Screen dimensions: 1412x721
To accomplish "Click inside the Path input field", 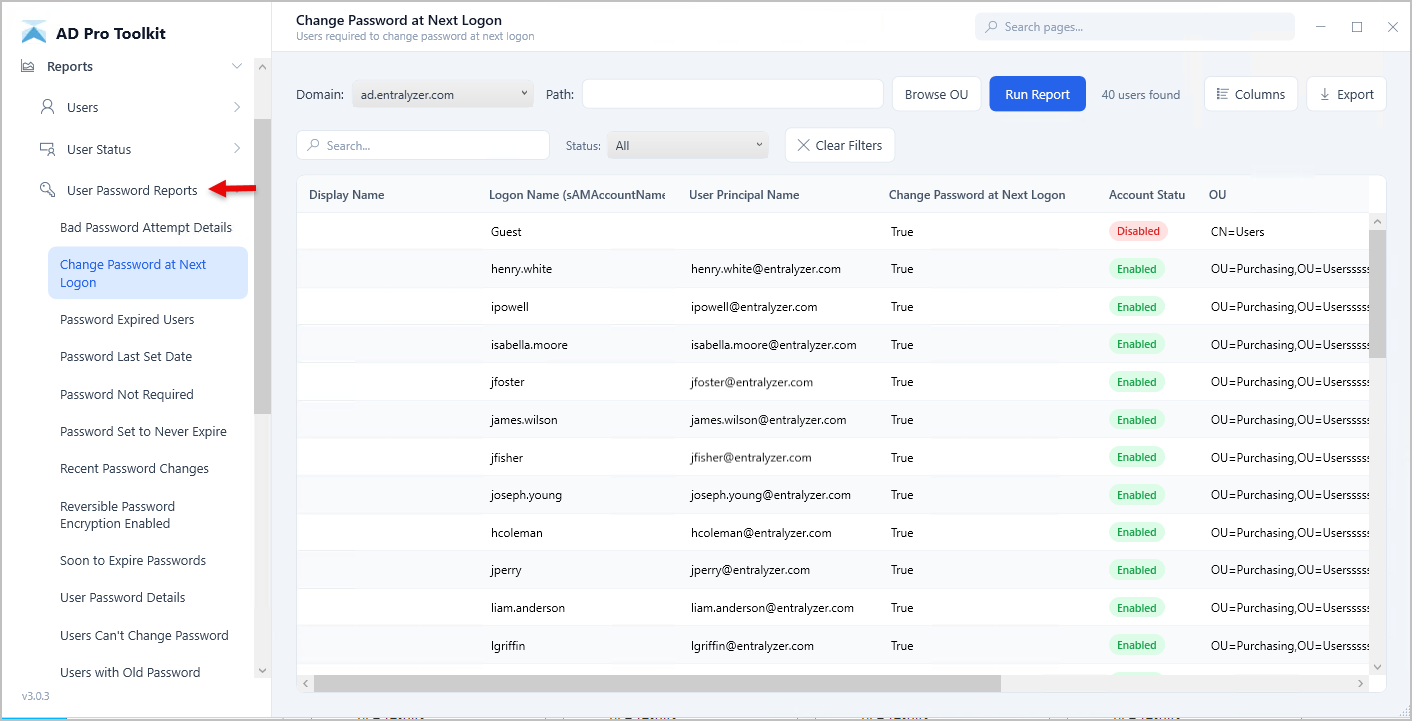I will [732, 93].
